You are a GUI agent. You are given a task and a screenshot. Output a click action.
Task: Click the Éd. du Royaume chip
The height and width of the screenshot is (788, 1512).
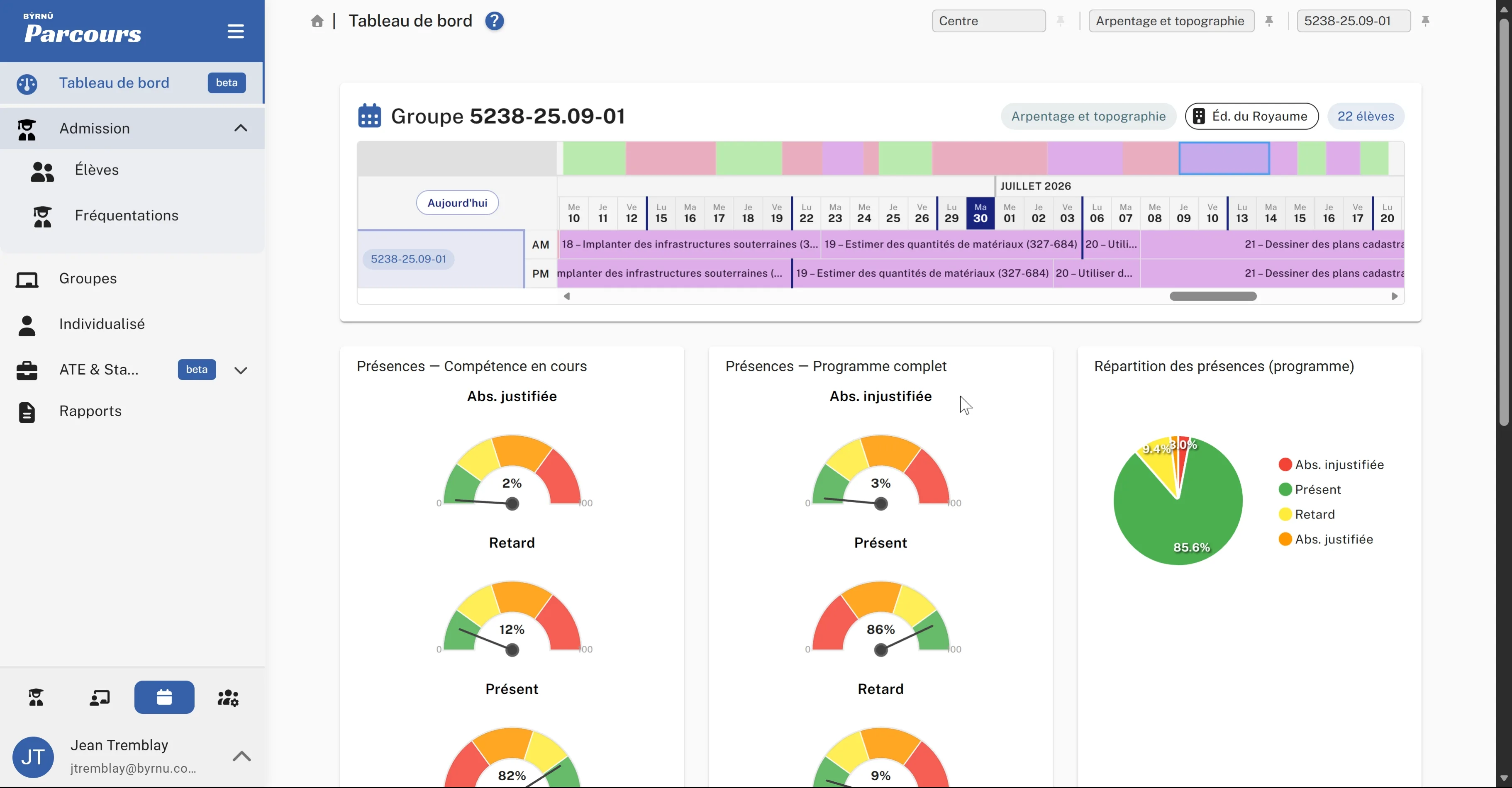click(1251, 116)
